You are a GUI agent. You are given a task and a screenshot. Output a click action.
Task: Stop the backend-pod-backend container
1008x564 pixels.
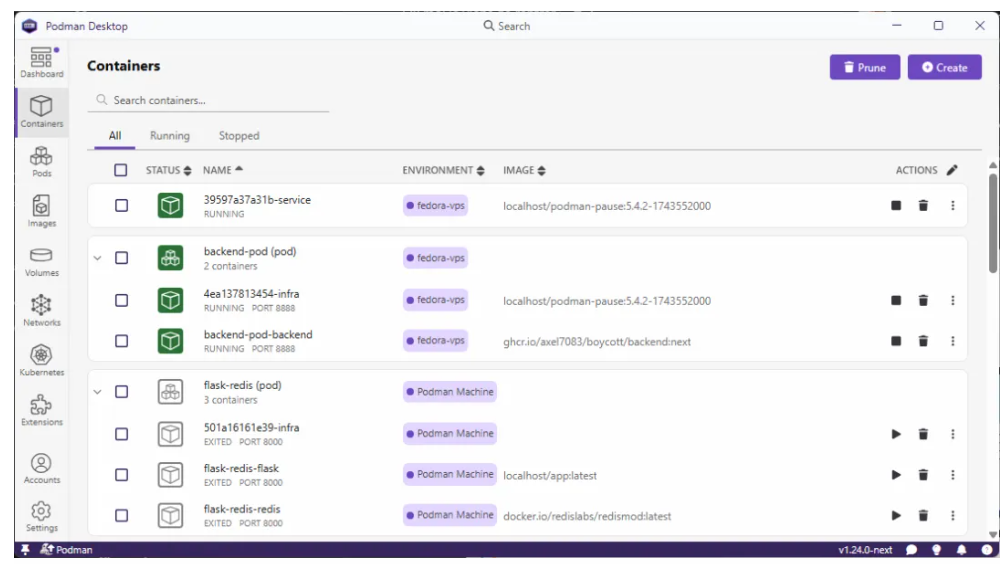896,341
